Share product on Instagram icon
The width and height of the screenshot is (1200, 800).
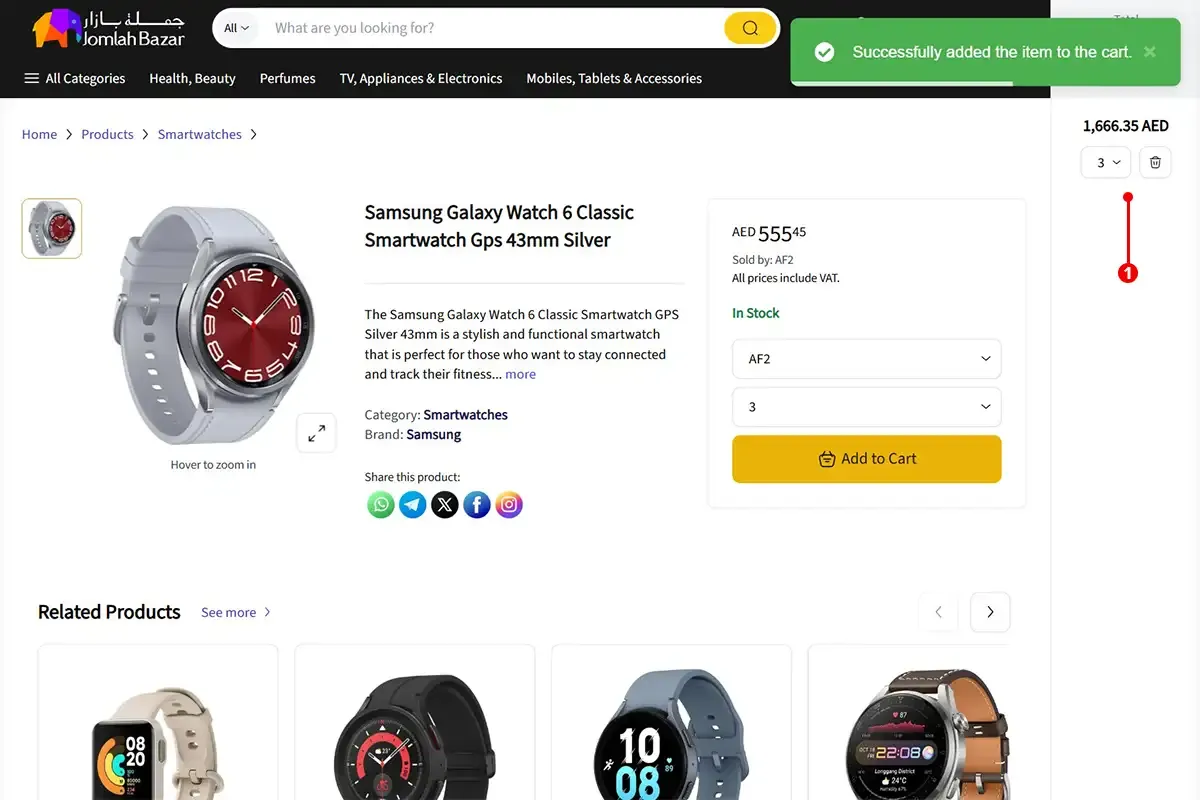click(x=509, y=505)
